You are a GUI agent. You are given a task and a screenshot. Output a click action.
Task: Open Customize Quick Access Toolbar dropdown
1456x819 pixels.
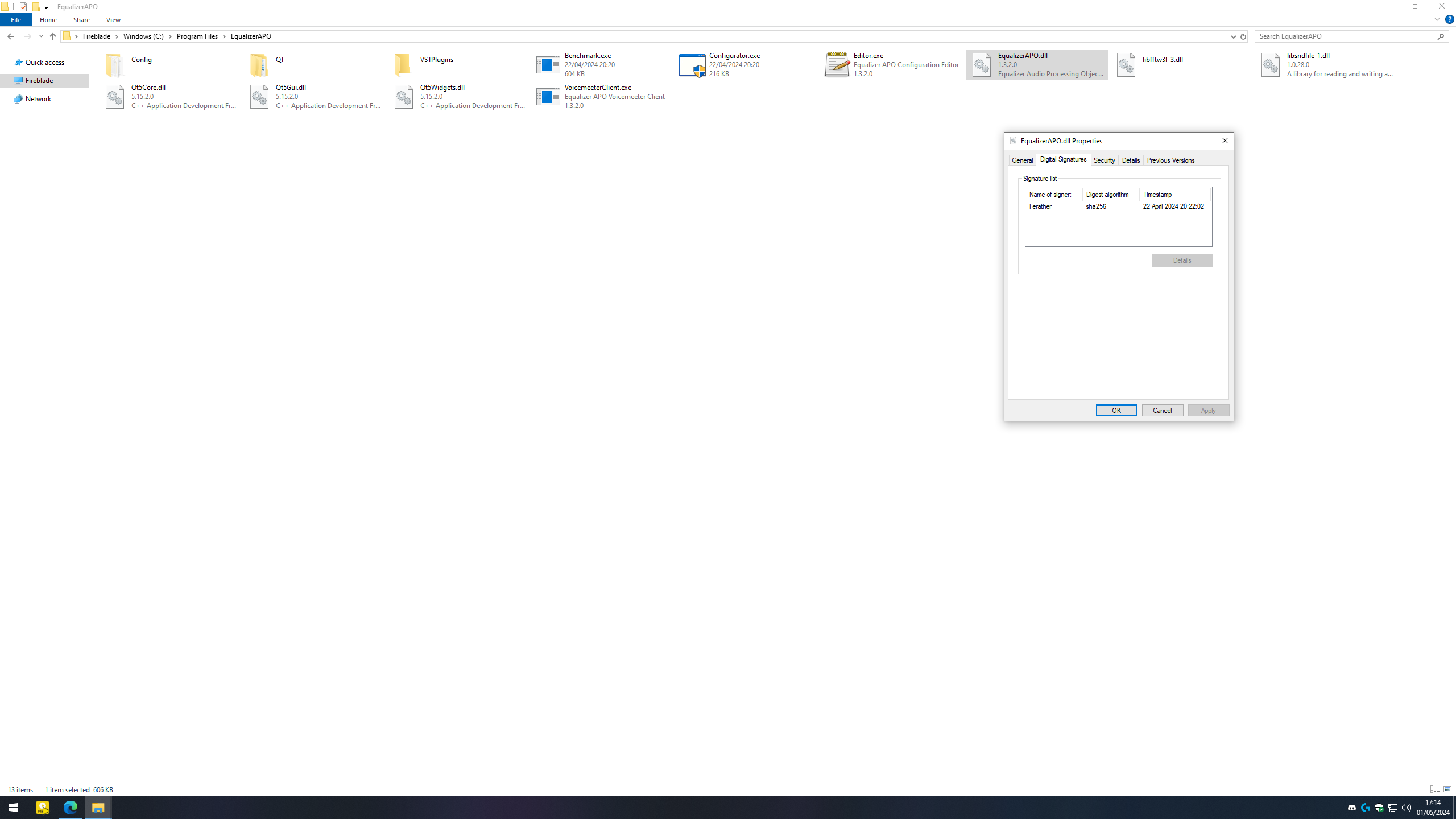point(46,7)
